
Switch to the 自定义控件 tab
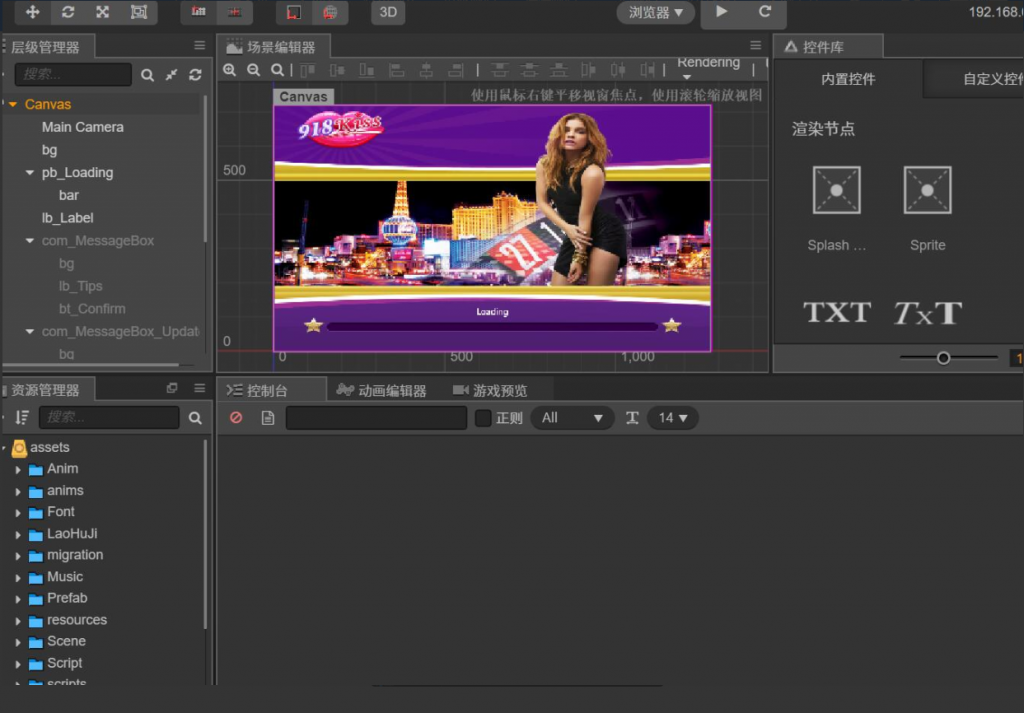(x=990, y=79)
